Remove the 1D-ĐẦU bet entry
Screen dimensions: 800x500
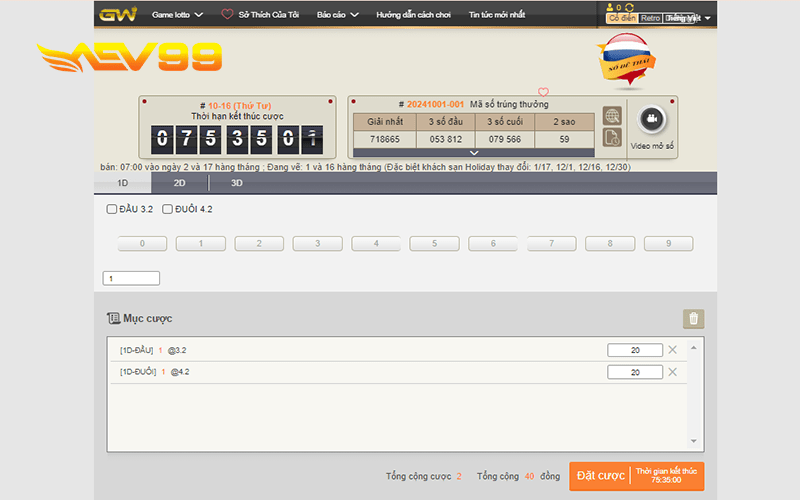tap(672, 350)
